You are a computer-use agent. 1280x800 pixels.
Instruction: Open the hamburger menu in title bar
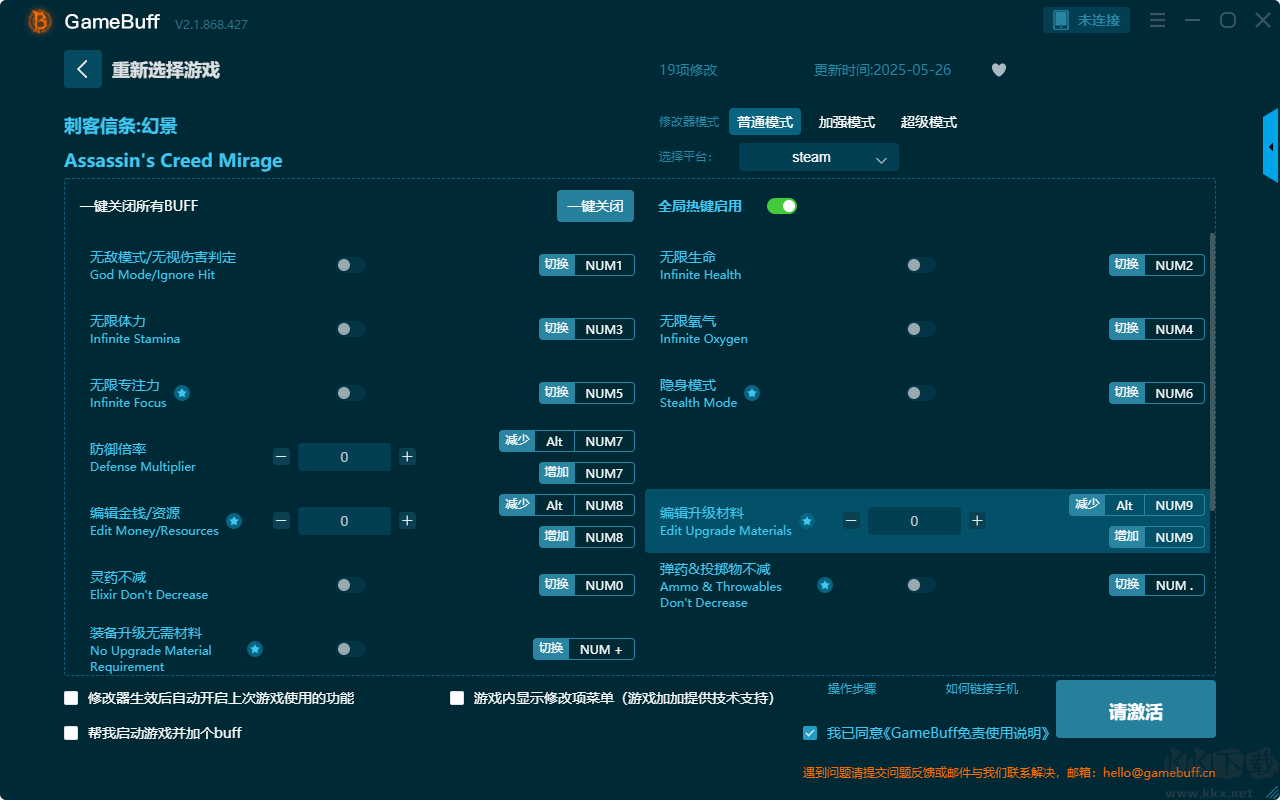coord(1157,20)
